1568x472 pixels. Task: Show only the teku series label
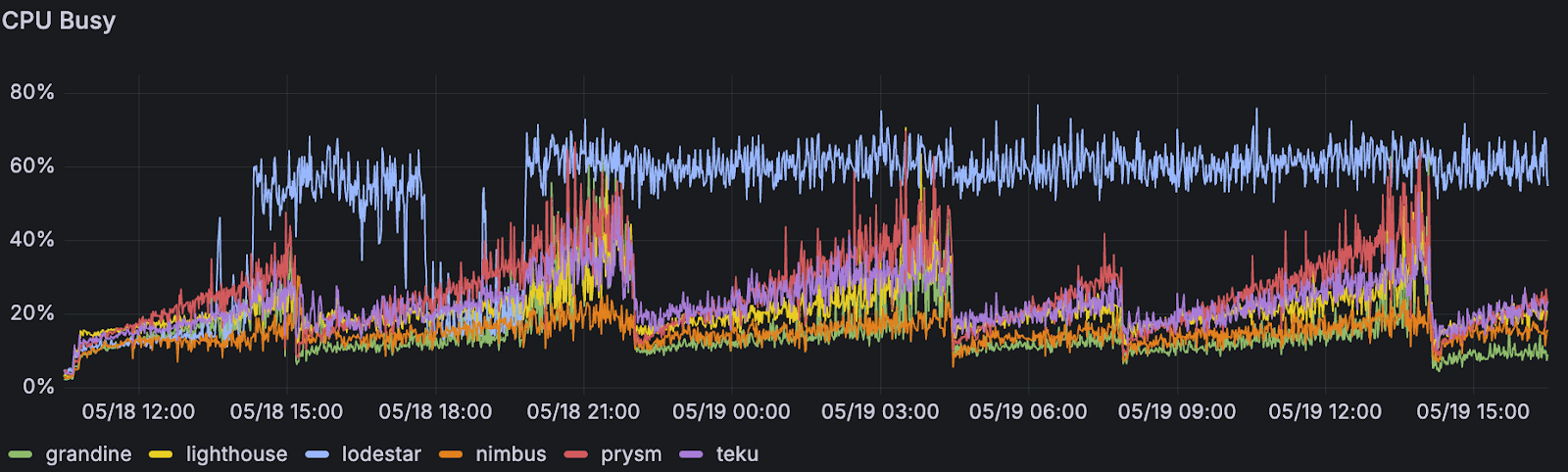737,454
